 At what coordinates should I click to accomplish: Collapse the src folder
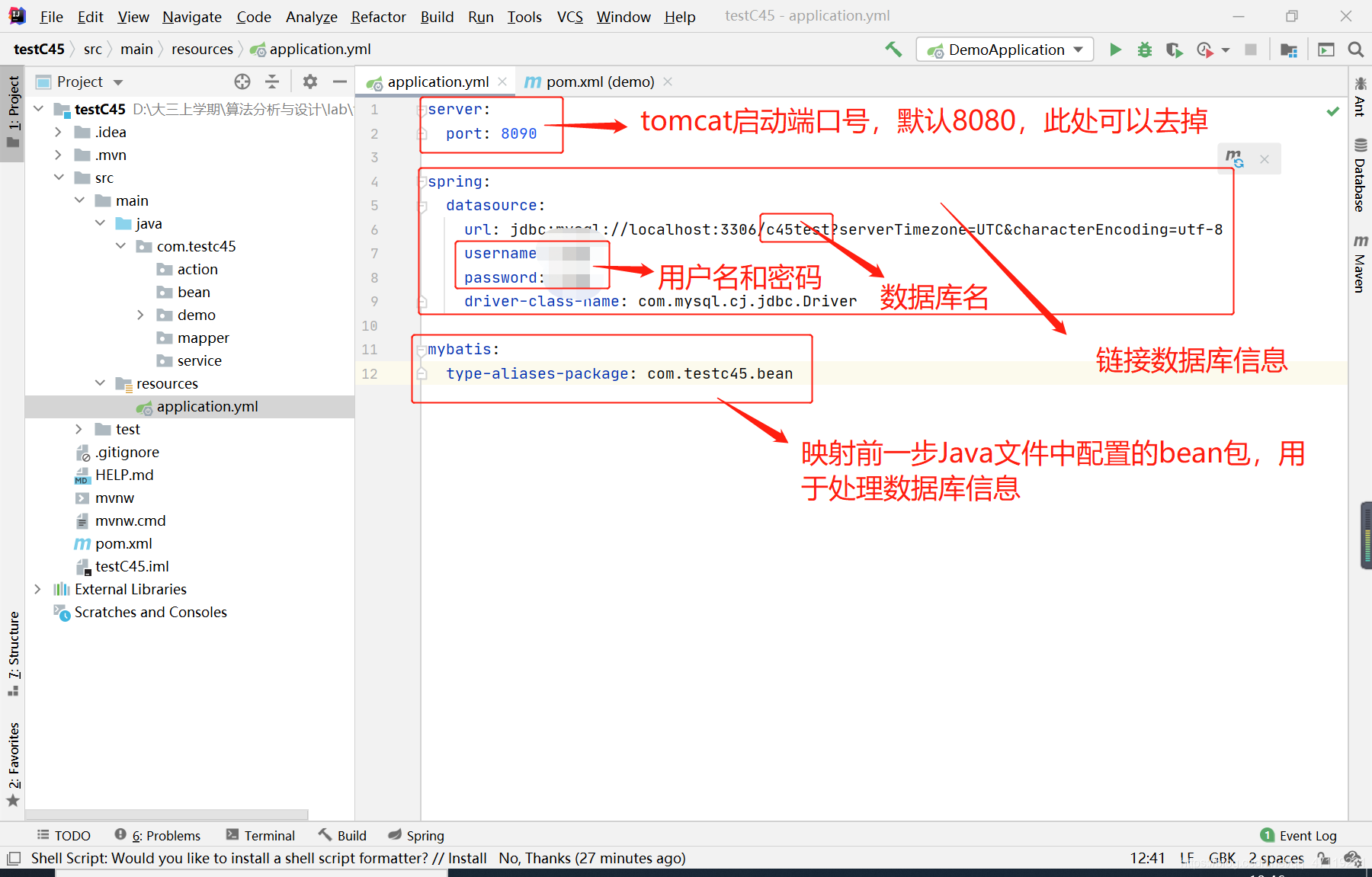click(59, 178)
